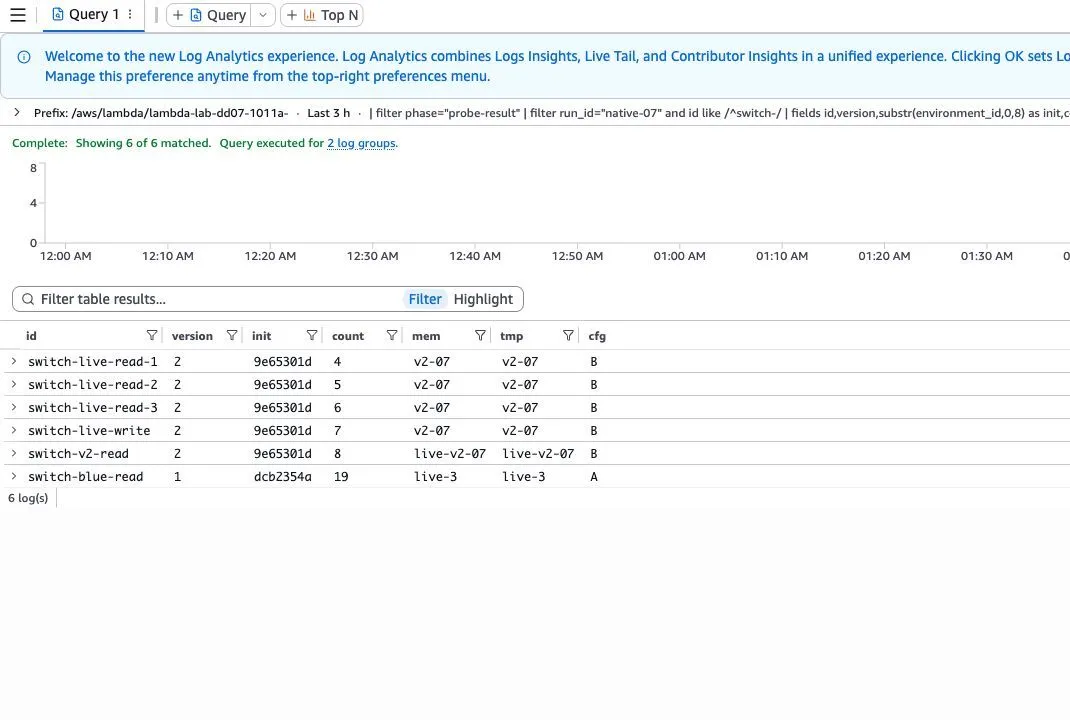Select the switch-blue-read id cell

click(x=86, y=476)
